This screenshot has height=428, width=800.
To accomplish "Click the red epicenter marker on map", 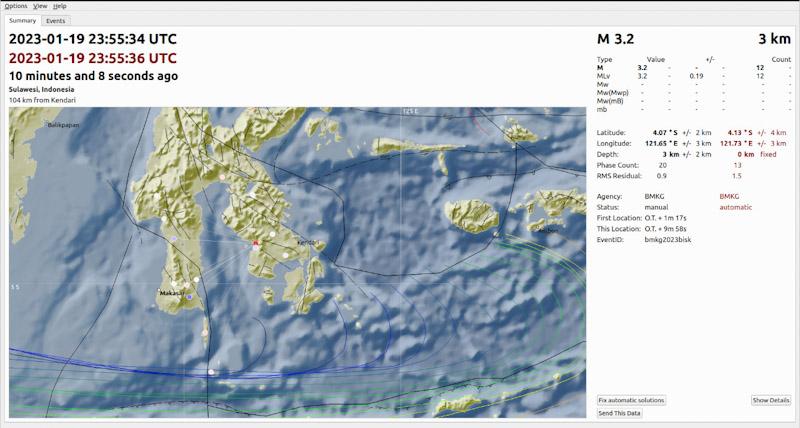I will coord(256,243).
